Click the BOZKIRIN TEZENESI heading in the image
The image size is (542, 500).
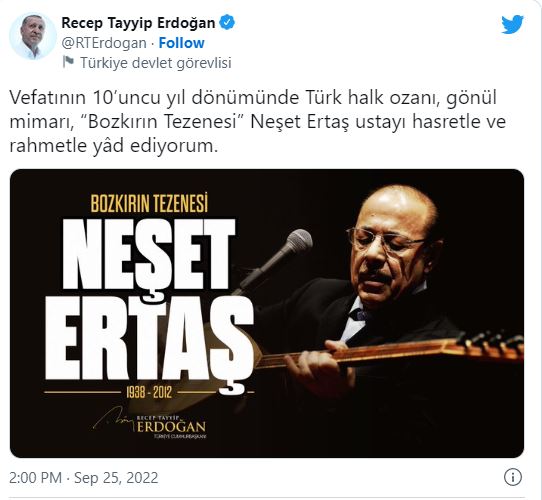(149, 203)
